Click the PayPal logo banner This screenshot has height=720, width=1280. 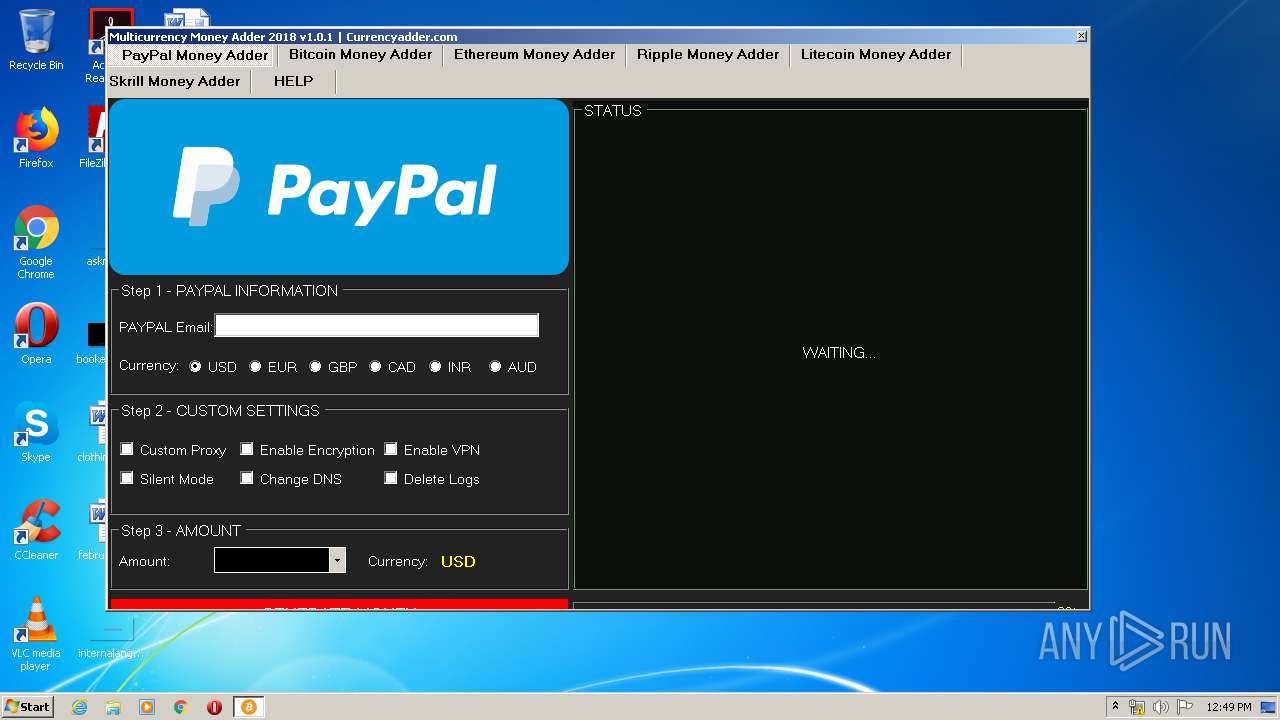point(339,187)
